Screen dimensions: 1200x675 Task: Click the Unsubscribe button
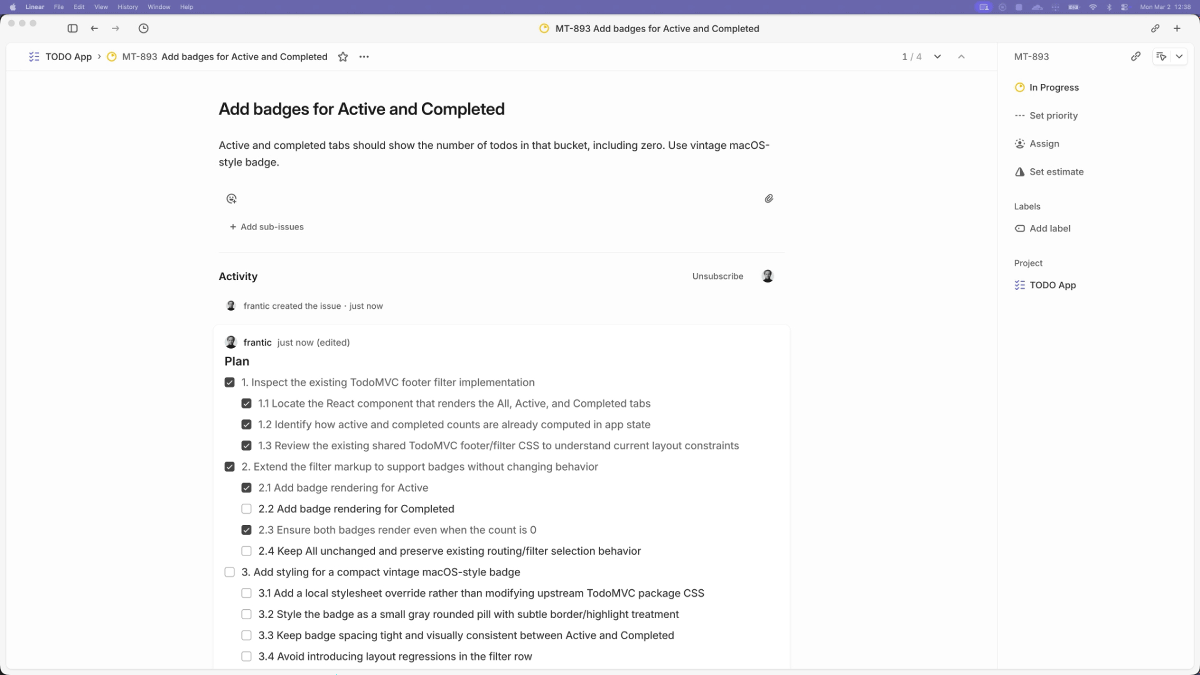pyautogui.click(x=717, y=276)
